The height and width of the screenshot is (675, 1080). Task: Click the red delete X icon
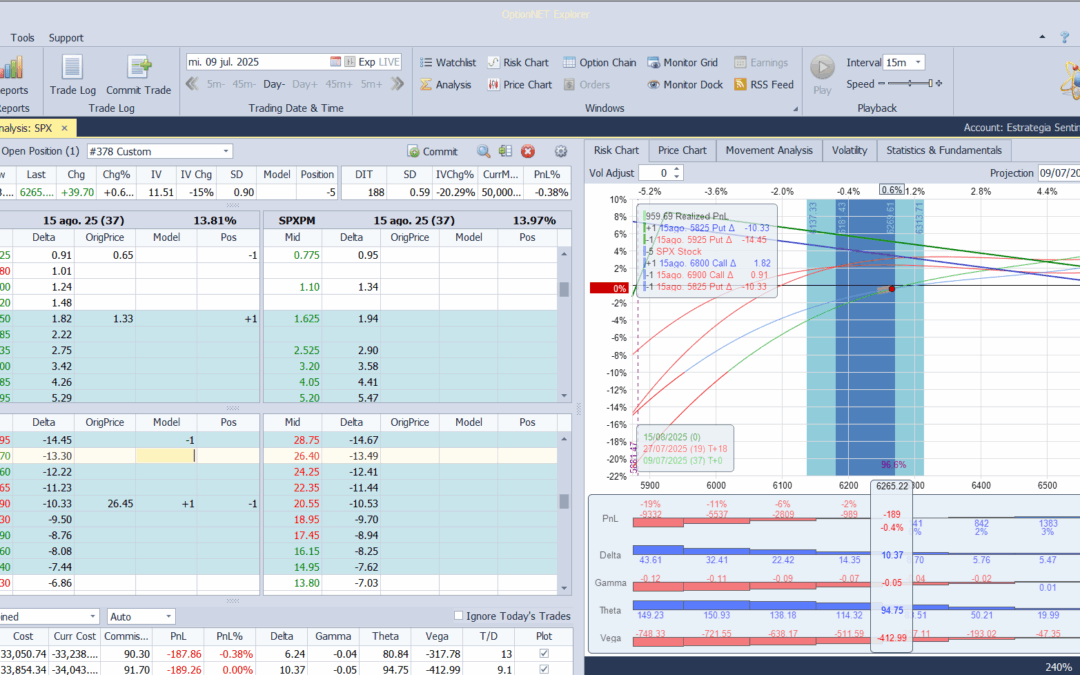coord(528,152)
